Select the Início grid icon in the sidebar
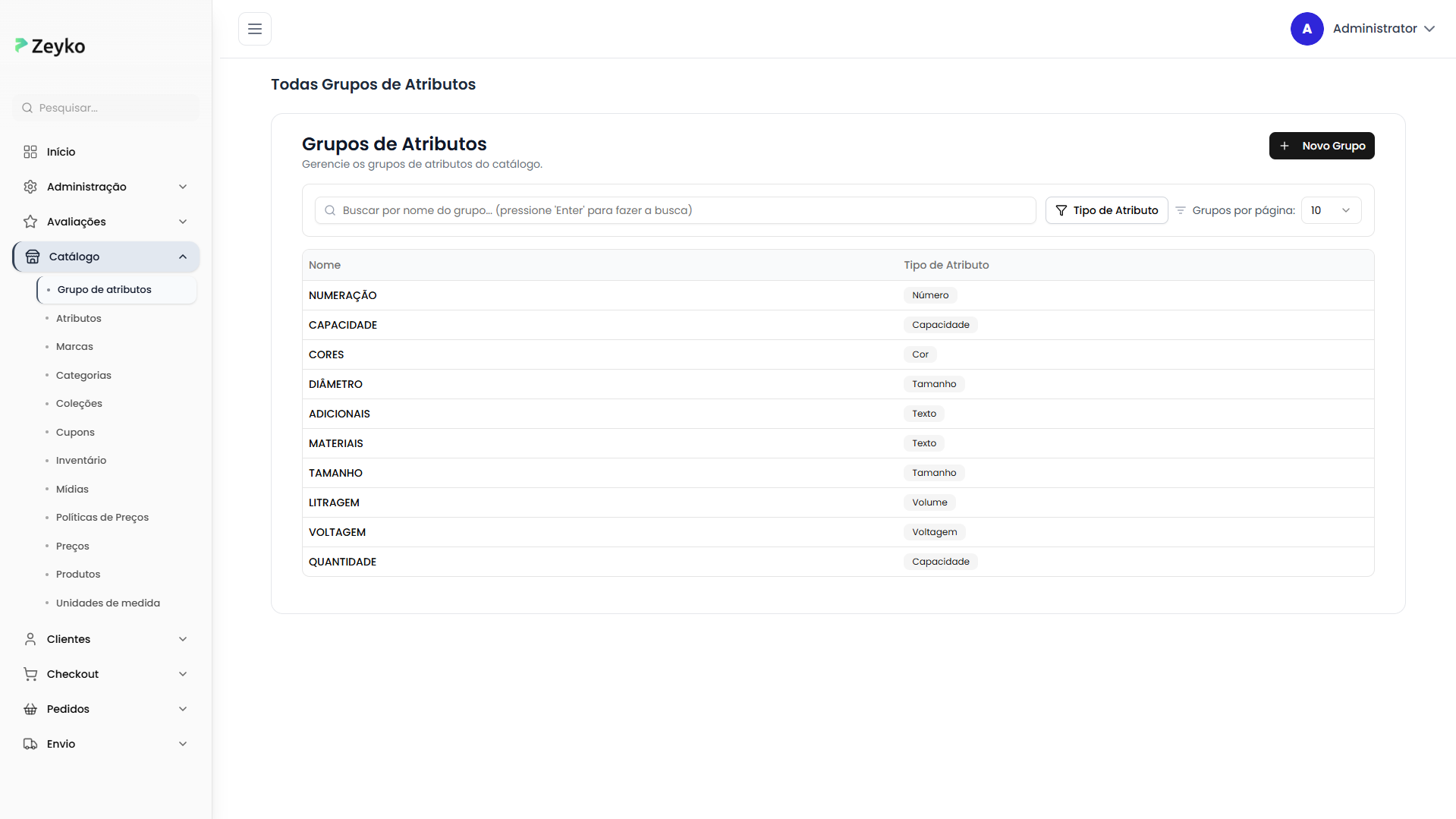 30,152
